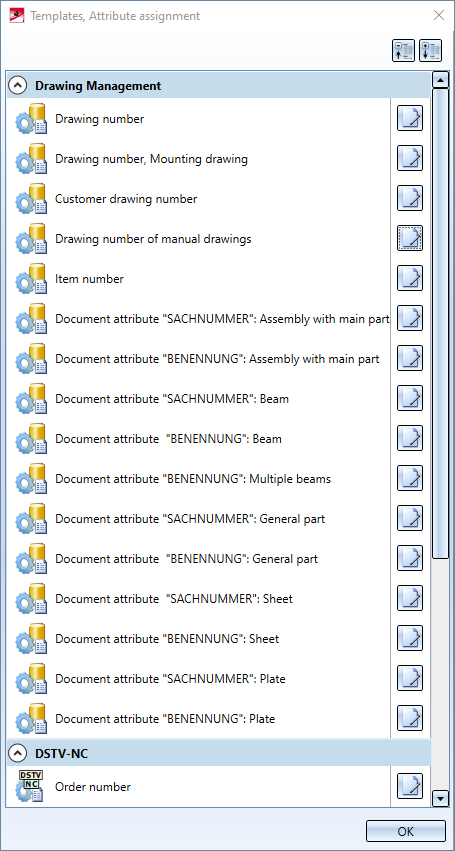Edit Document attribute "BENENNUNG": Multiple beams
Screen dimensions: 455x851
pyautogui.click(x=410, y=478)
